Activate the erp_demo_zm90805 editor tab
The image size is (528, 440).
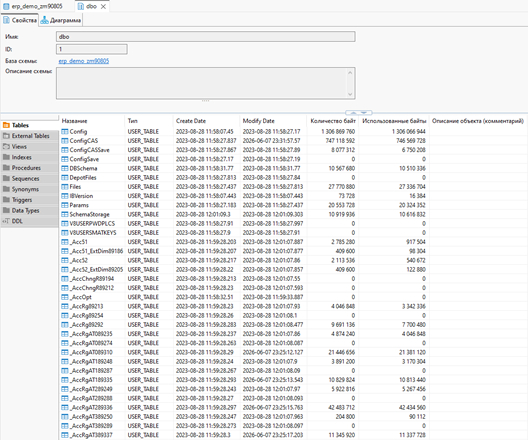pos(33,6)
